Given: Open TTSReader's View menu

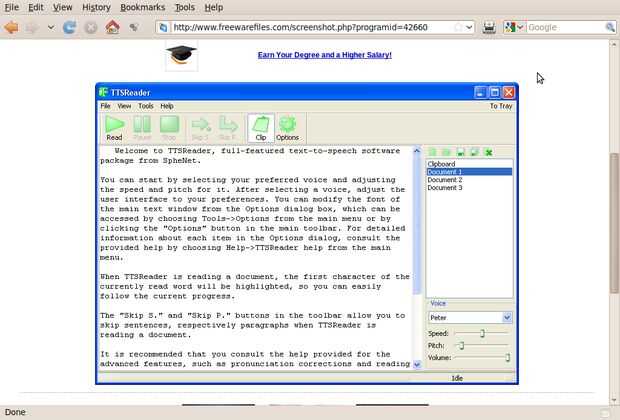Looking at the screenshot, I should [124, 106].
